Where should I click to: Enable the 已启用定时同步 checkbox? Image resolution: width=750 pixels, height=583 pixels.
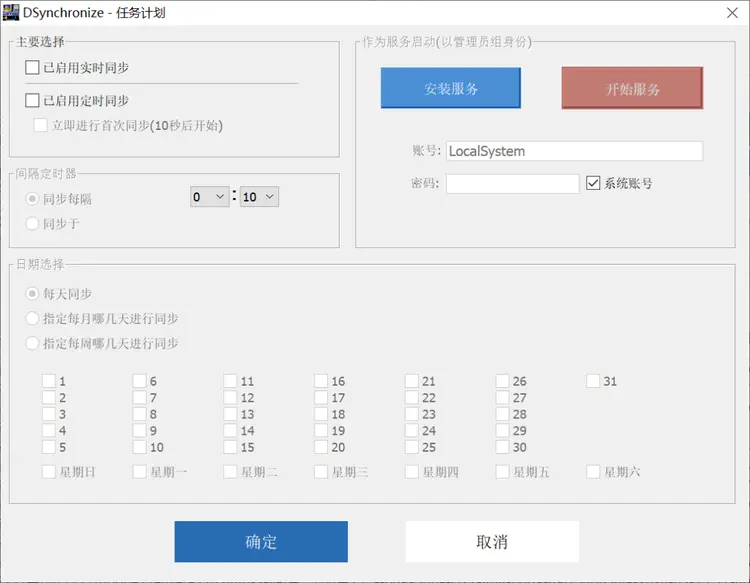33,101
